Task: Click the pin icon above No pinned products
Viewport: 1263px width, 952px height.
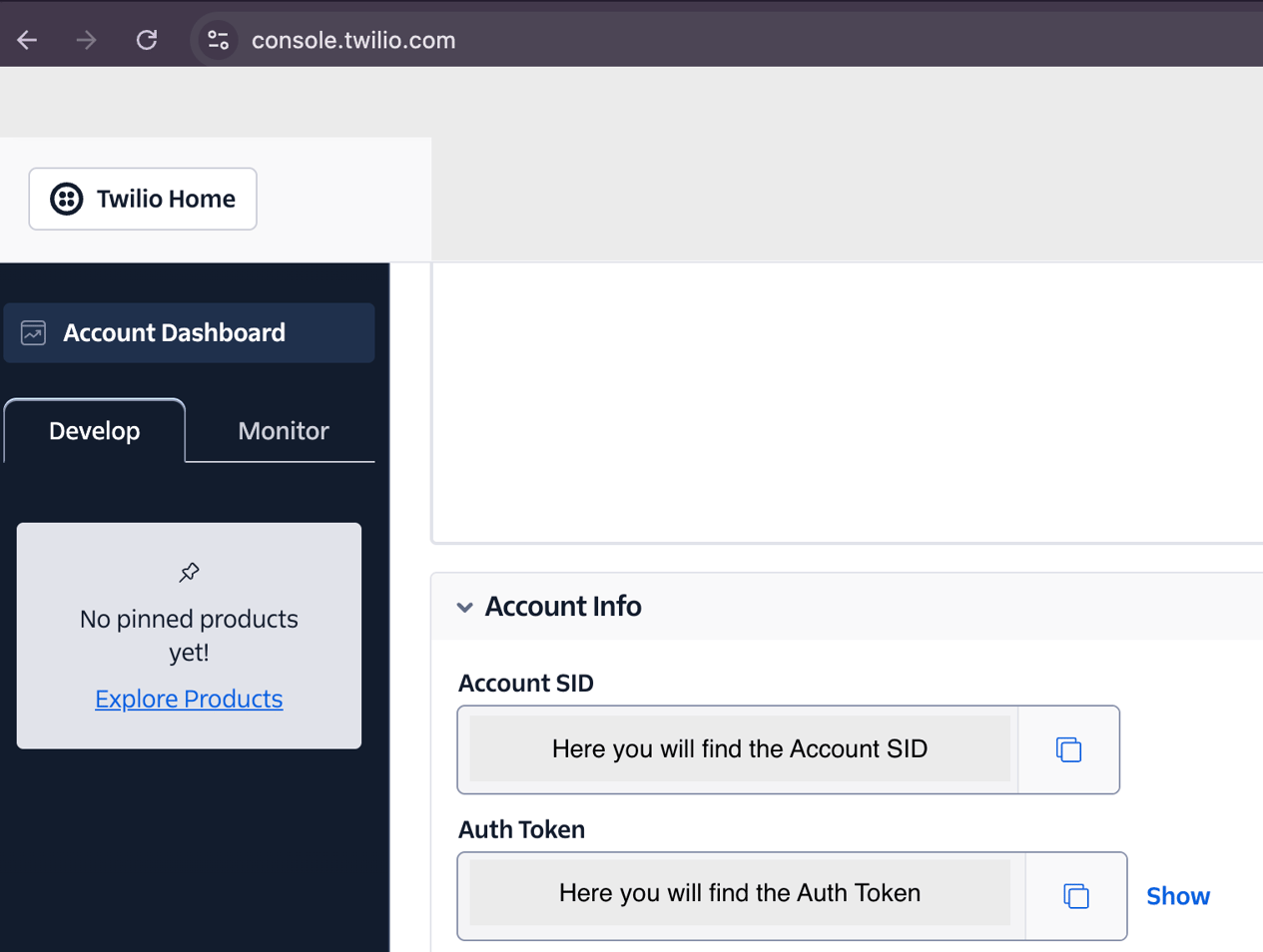Action: [189, 572]
